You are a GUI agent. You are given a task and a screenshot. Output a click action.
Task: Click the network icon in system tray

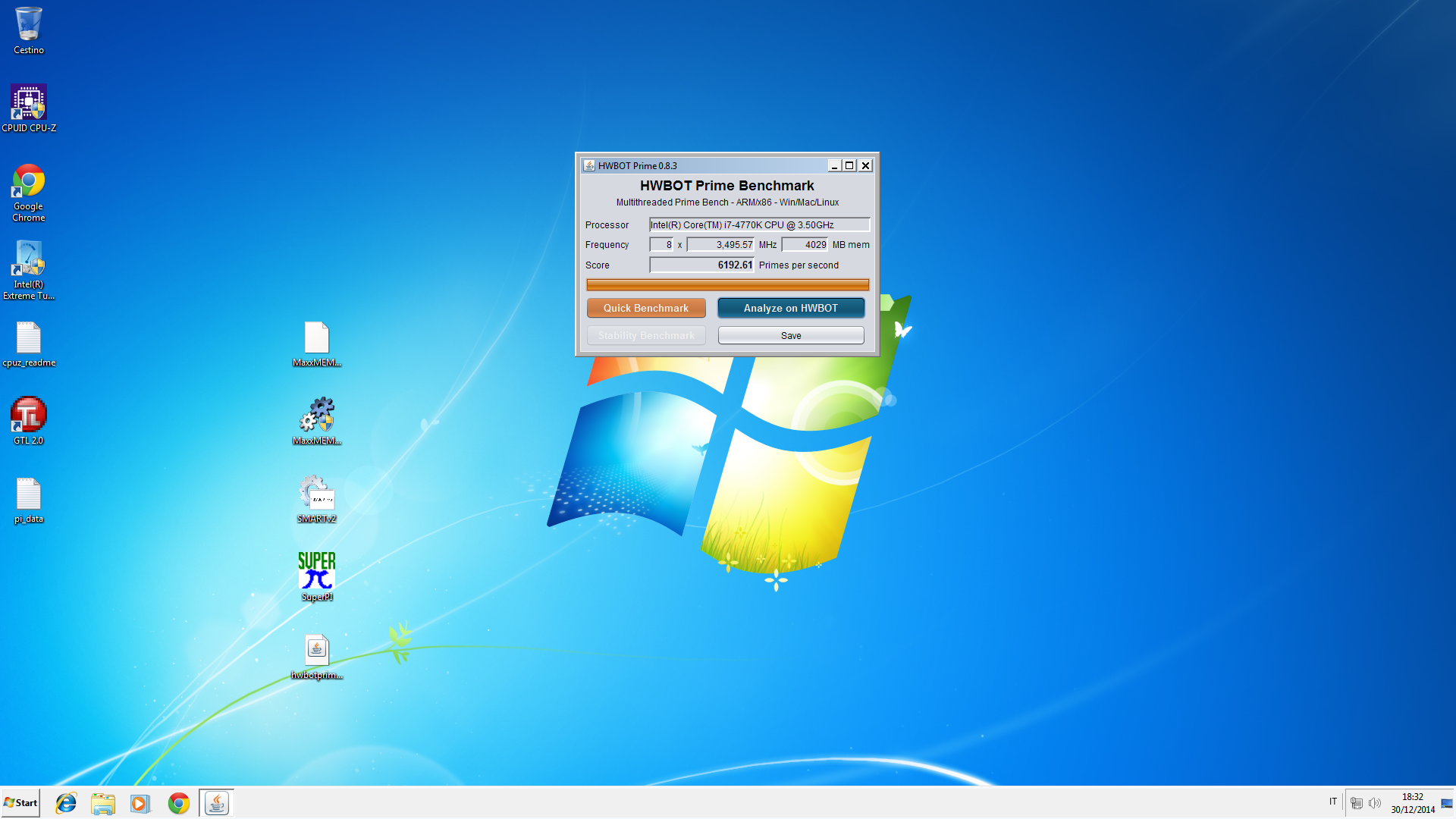click(x=1357, y=803)
